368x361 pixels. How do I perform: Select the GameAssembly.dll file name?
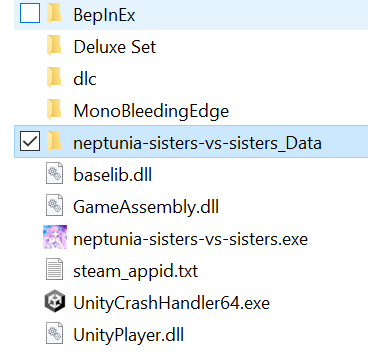[146, 207]
